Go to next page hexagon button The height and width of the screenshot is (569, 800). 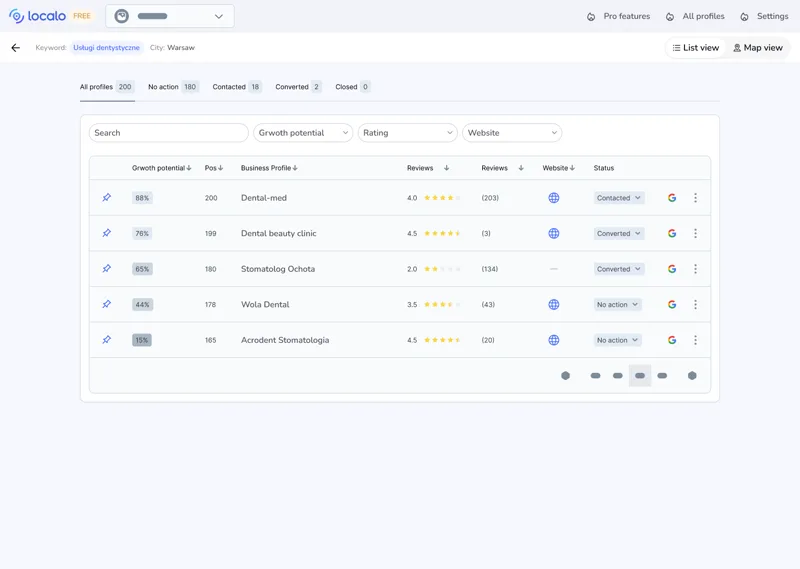[x=692, y=376]
